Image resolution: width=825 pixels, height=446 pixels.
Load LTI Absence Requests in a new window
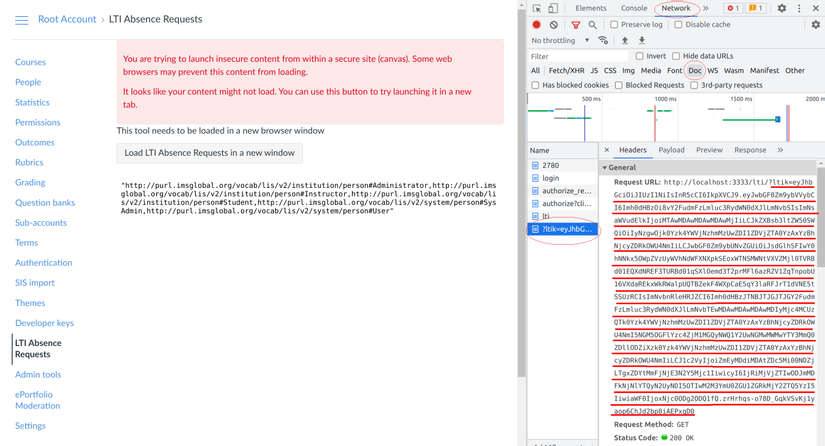coord(209,153)
